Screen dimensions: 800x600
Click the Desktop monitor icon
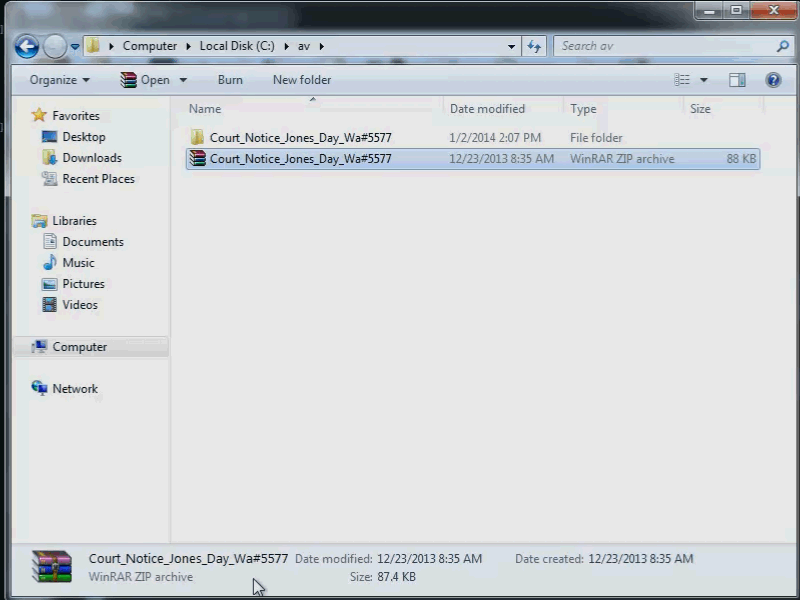[x=49, y=137]
